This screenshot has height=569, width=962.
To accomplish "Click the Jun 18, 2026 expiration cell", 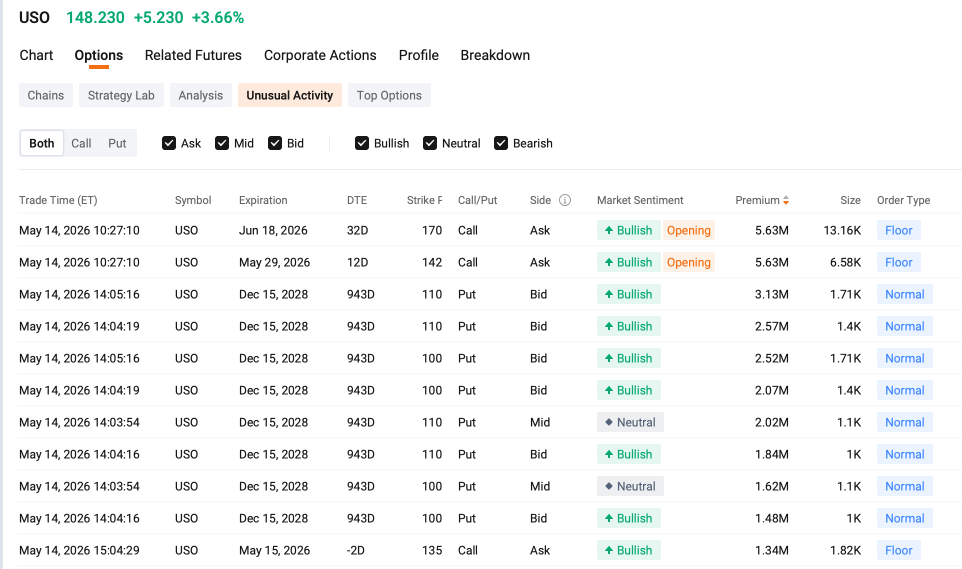I will point(273,230).
